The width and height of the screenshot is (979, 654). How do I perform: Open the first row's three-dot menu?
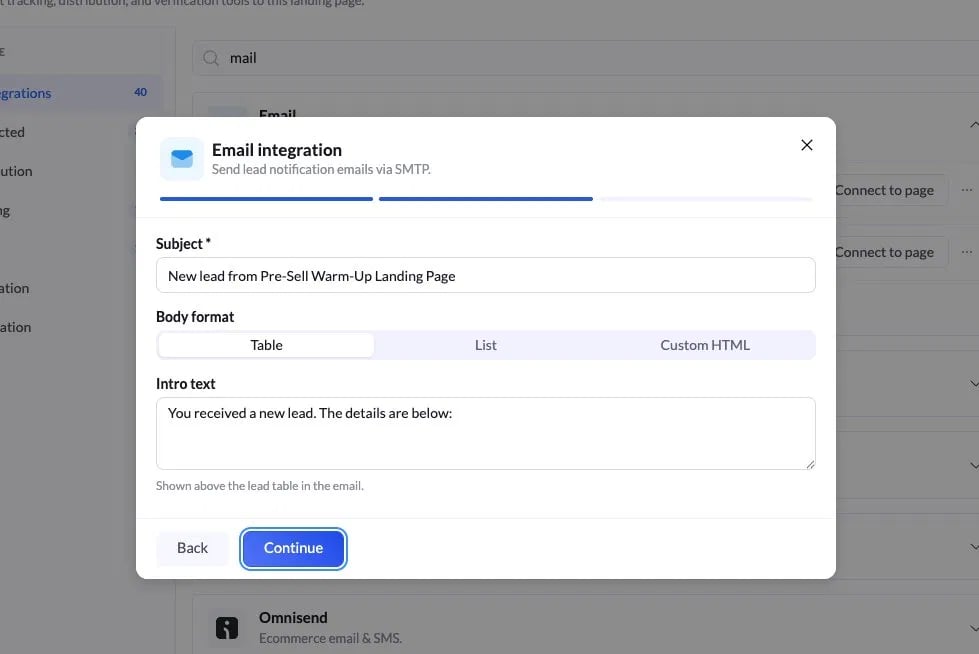pyautogui.click(x=967, y=190)
